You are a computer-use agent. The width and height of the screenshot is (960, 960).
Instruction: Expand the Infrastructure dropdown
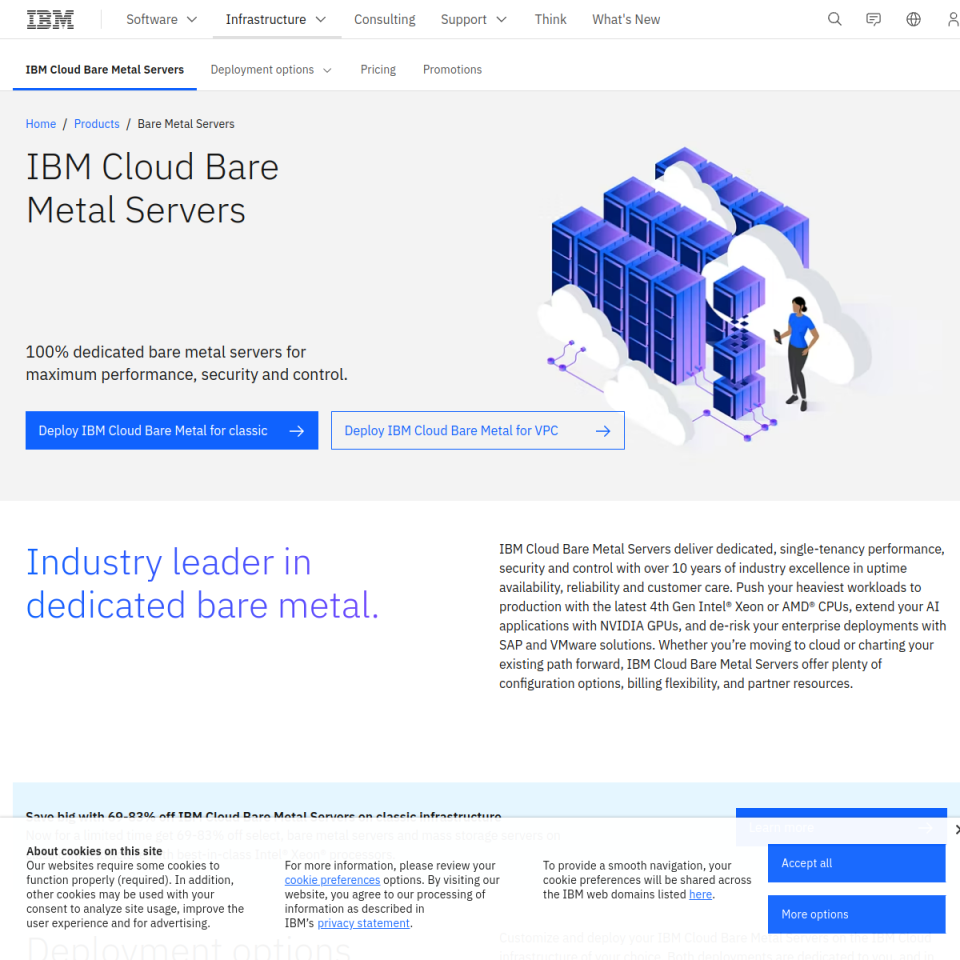point(276,19)
